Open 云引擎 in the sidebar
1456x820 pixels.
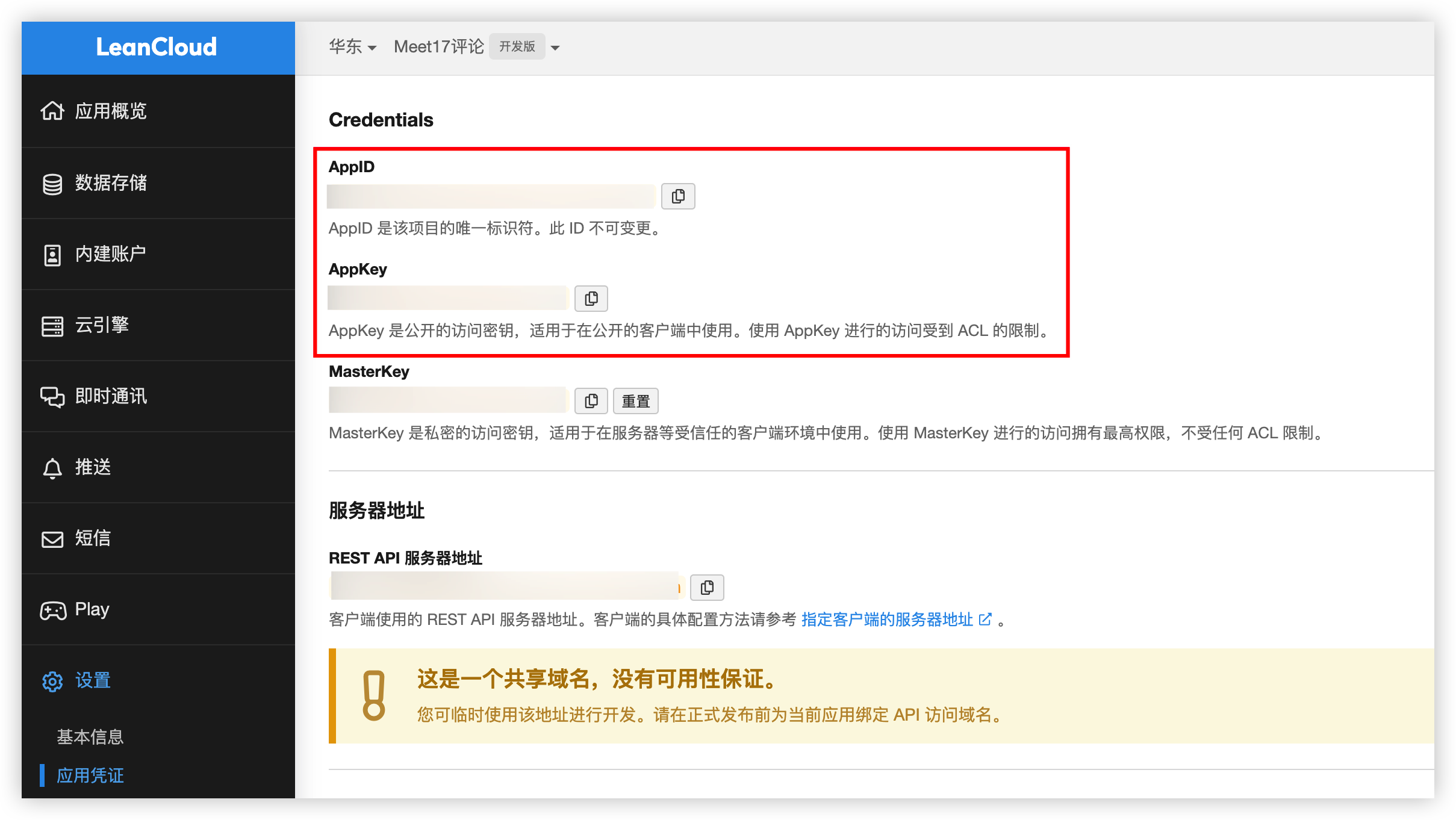click(102, 325)
